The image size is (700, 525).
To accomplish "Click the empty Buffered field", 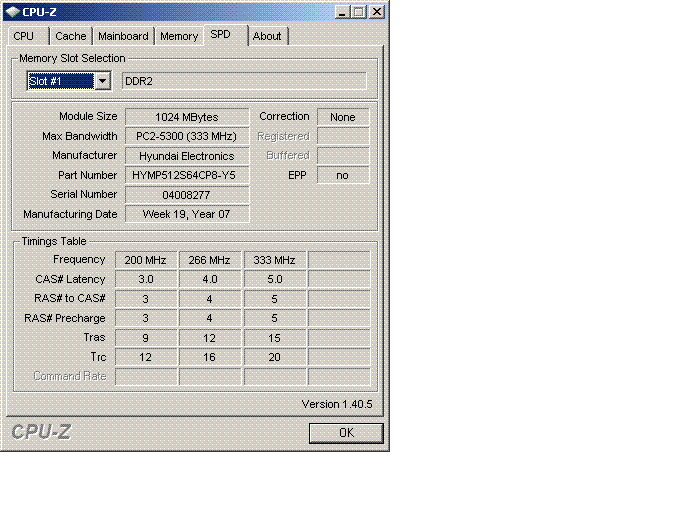I will 343,156.
